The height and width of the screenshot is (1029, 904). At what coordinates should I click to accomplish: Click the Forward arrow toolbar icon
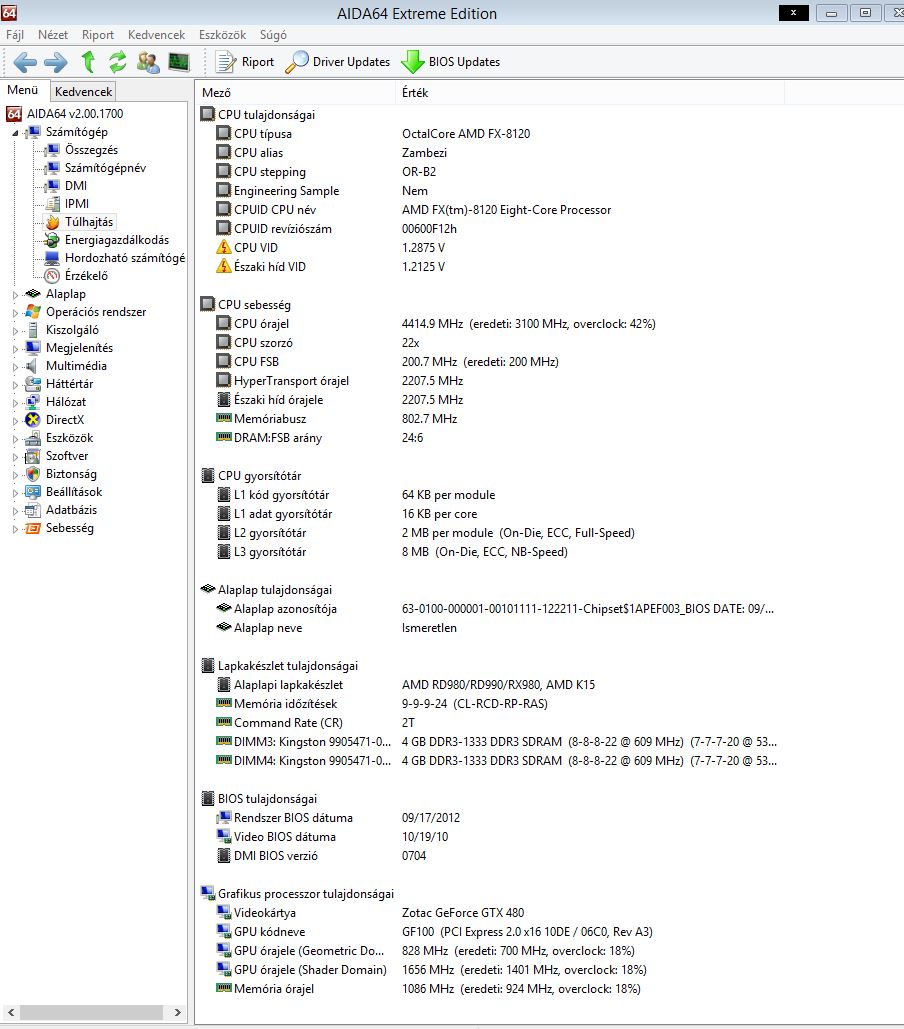coord(56,62)
